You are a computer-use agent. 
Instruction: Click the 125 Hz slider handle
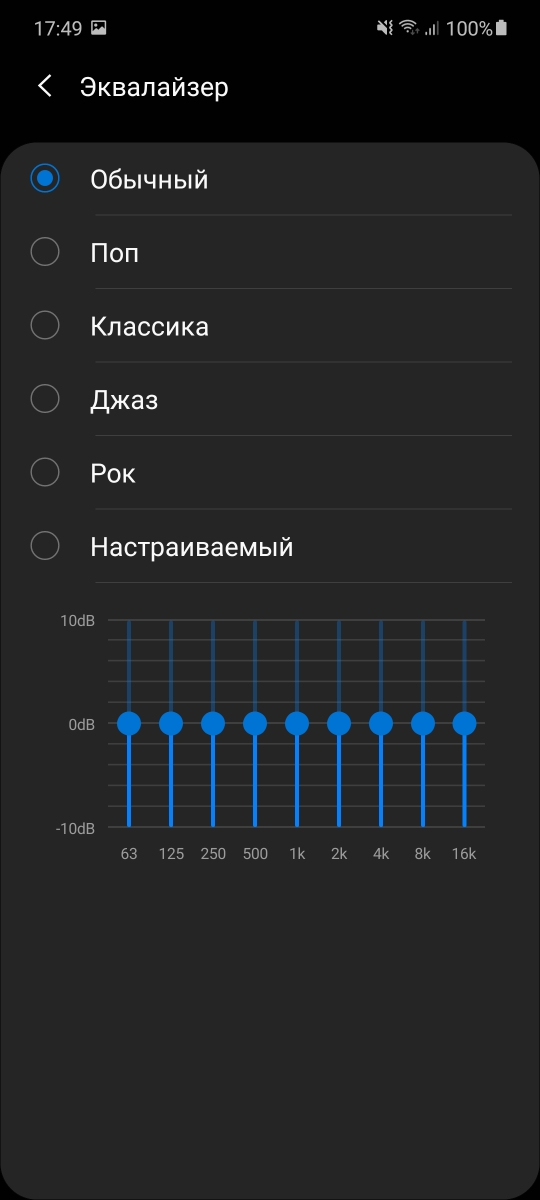click(x=171, y=723)
